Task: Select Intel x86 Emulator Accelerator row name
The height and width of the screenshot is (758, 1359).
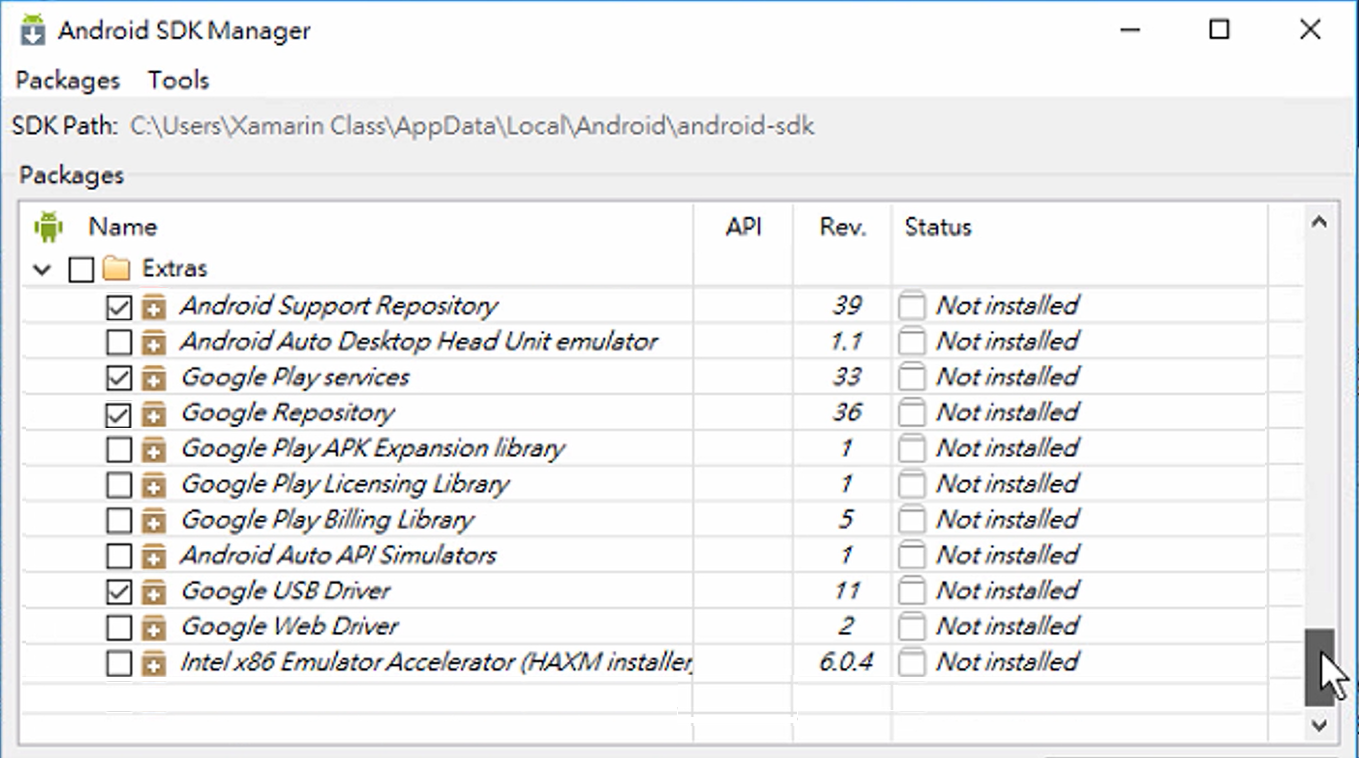Action: point(436,662)
